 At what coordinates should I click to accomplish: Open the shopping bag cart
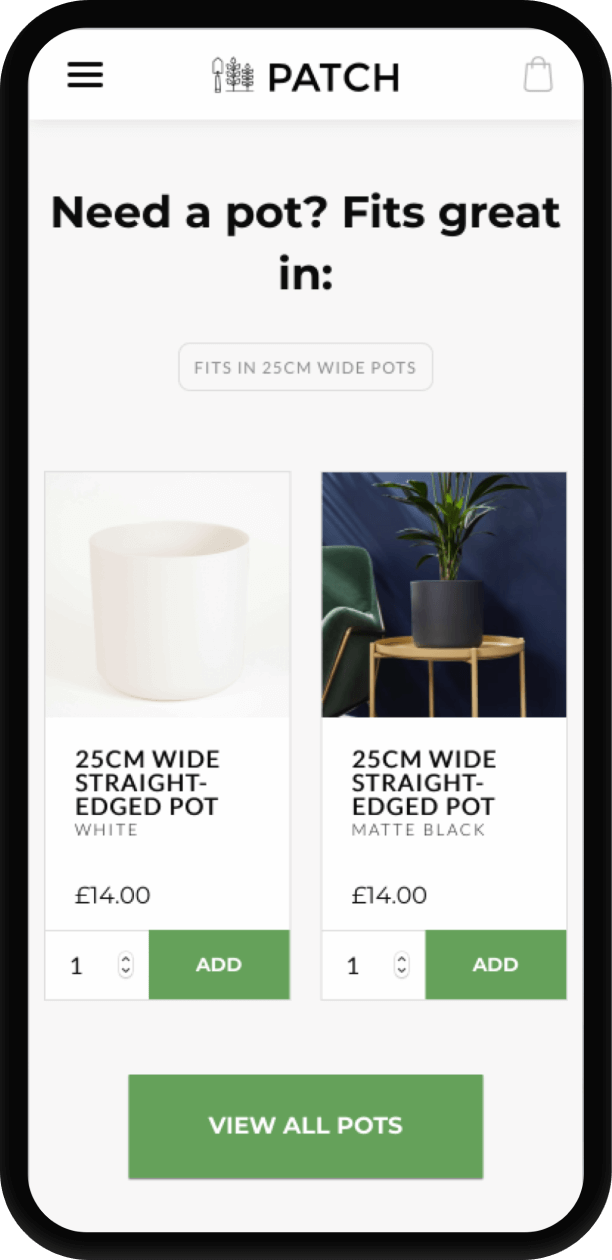point(538,74)
